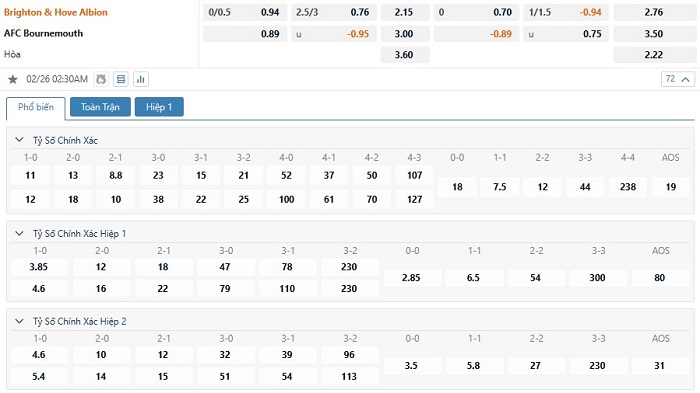Pick full-time 2-1 correct score odds 8.8
Image resolution: width=700 pixels, height=393 pixels.
tap(116, 176)
